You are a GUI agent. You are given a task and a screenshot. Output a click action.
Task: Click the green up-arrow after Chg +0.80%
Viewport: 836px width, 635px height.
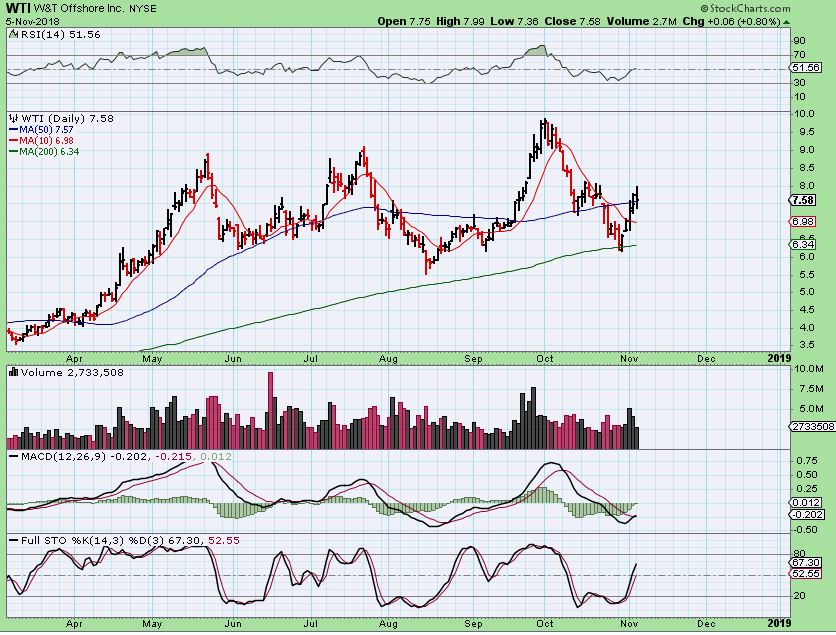(787, 22)
